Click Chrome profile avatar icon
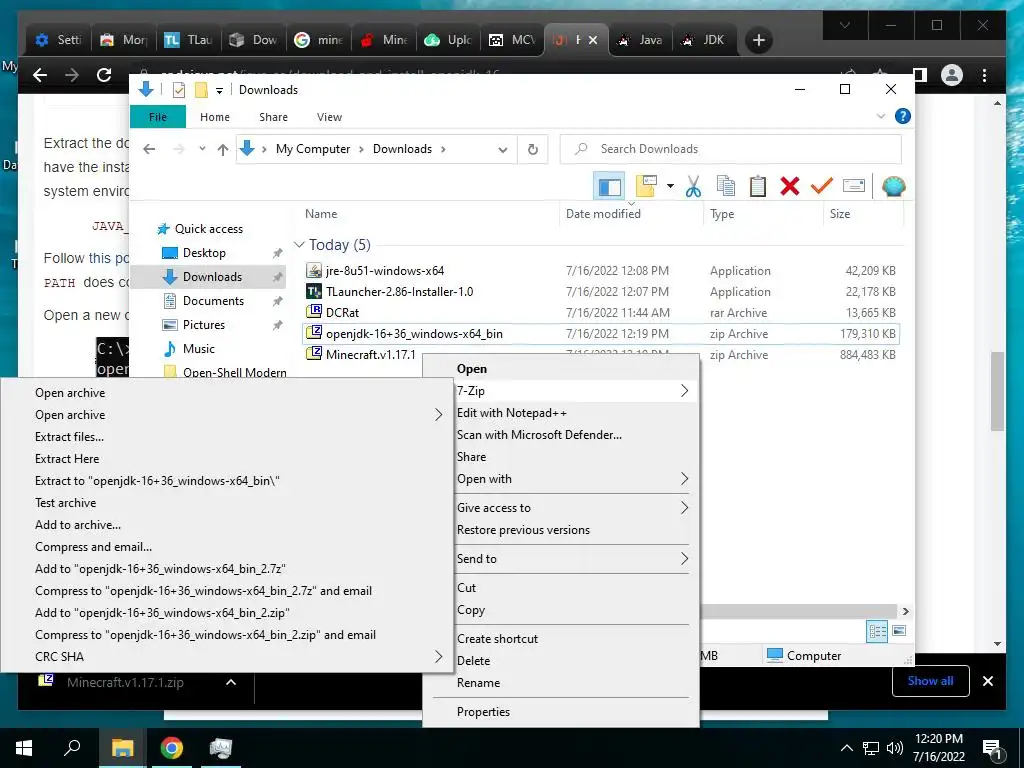 click(952, 75)
